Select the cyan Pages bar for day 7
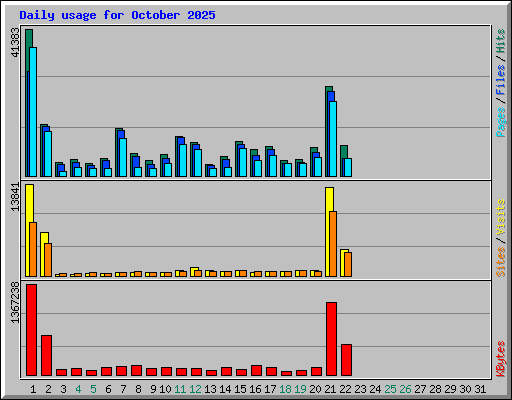 pyautogui.click(x=123, y=158)
